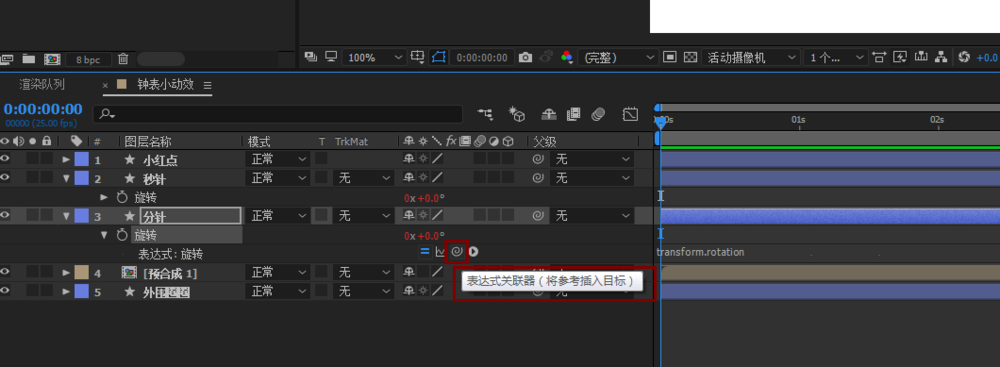Collapse the 秒针 layer triangle

(x=66, y=179)
